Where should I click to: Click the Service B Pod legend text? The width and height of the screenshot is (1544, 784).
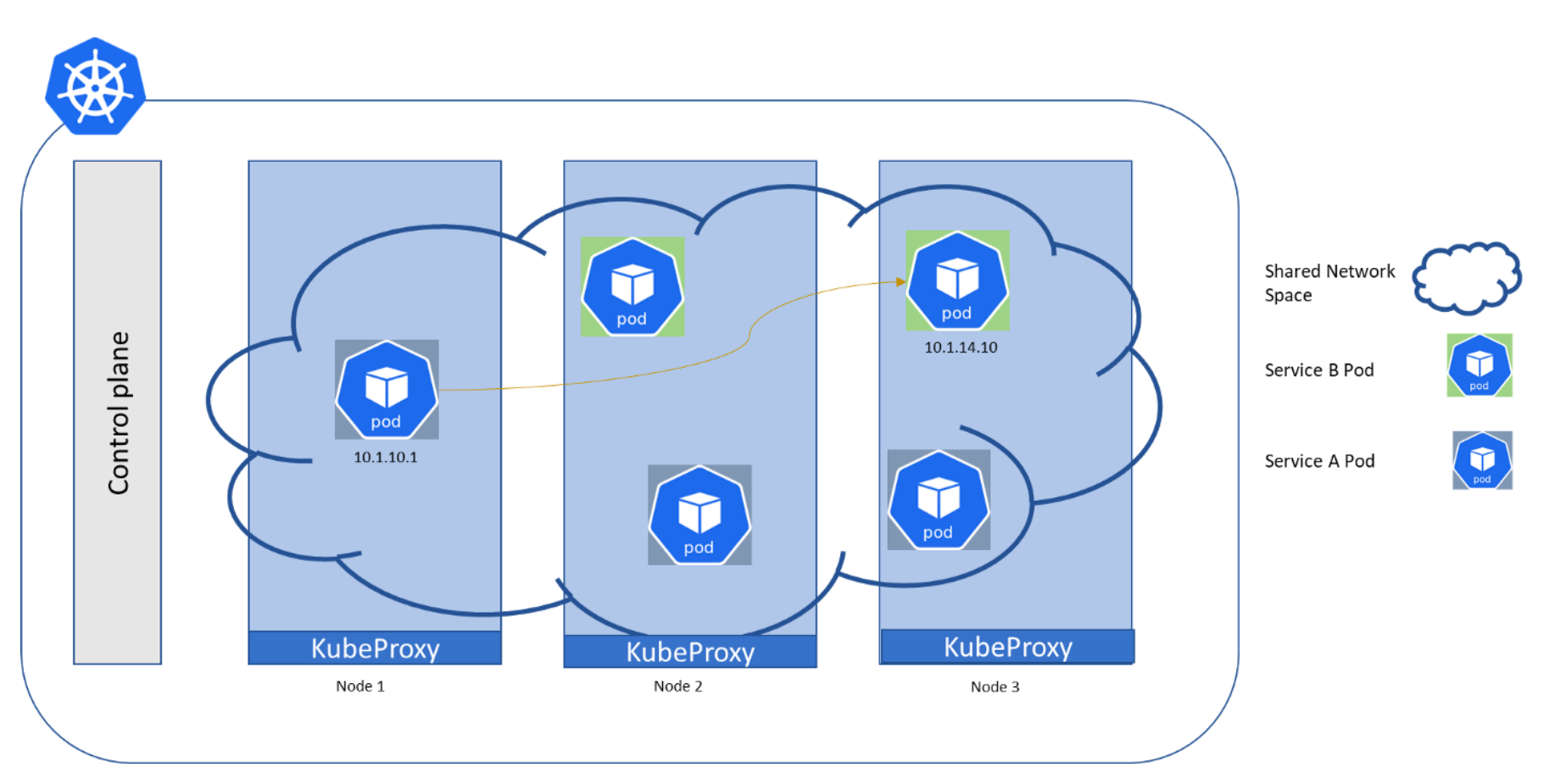click(1319, 370)
